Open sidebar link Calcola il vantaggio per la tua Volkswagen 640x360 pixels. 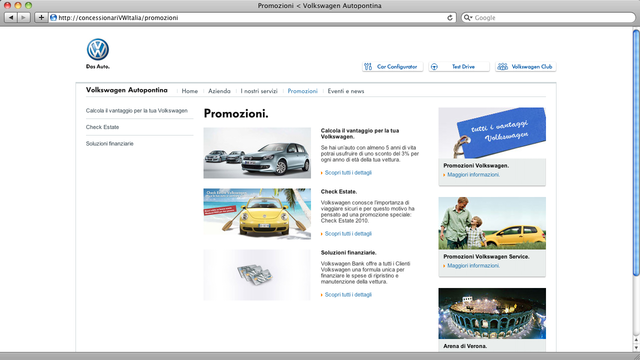coord(137,111)
